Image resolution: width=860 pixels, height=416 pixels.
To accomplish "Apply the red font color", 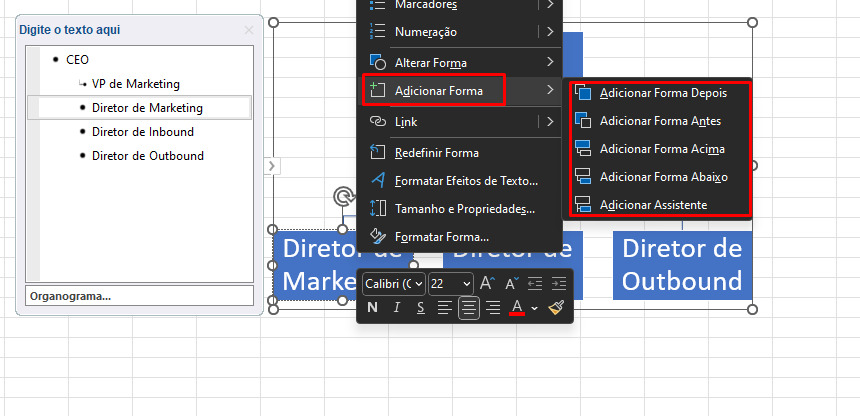I will point(517,308).
